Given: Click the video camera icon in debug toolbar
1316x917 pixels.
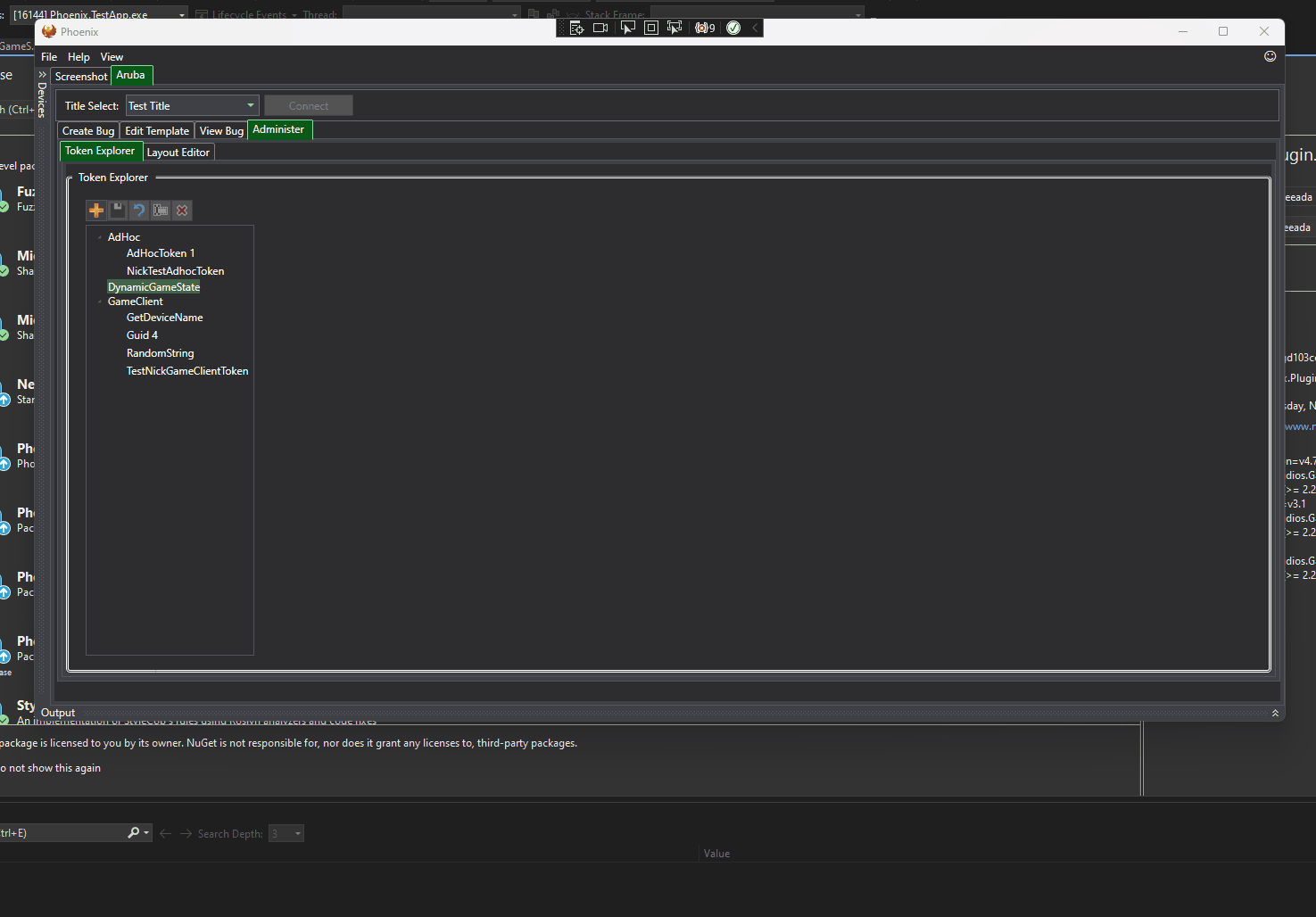Looking at the screenshot, I should pos(600,28).
